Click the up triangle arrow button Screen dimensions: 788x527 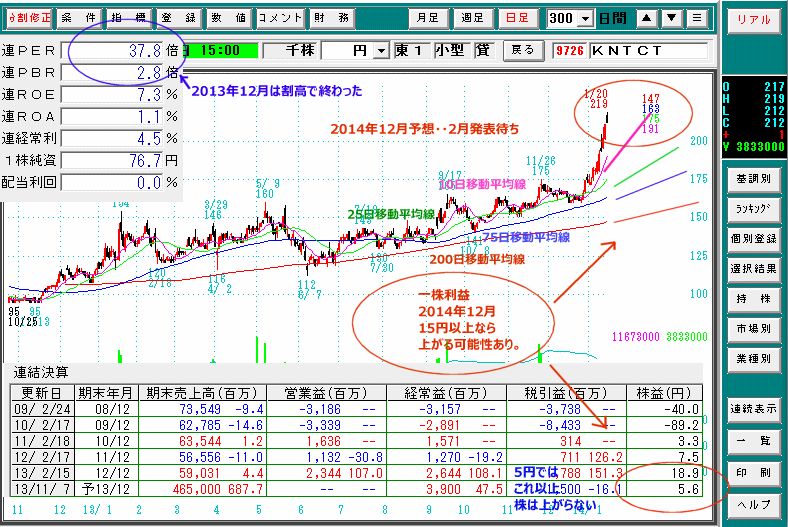tap(647, 19)
